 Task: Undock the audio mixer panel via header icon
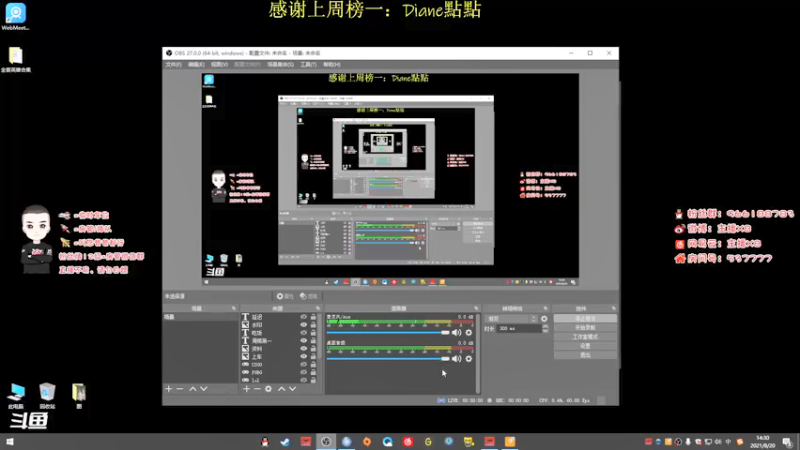pos(476,308)
